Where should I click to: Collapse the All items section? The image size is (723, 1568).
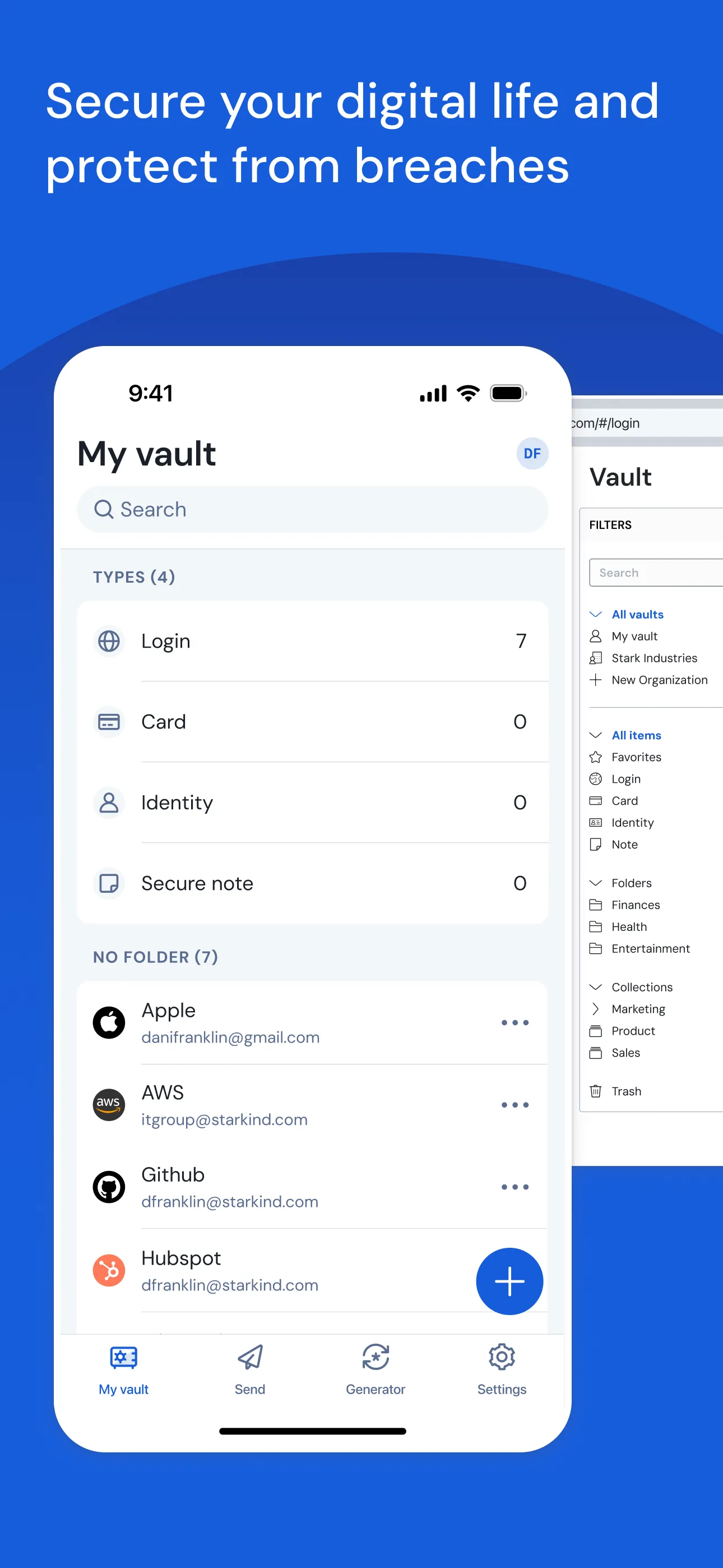click(596, 735)
